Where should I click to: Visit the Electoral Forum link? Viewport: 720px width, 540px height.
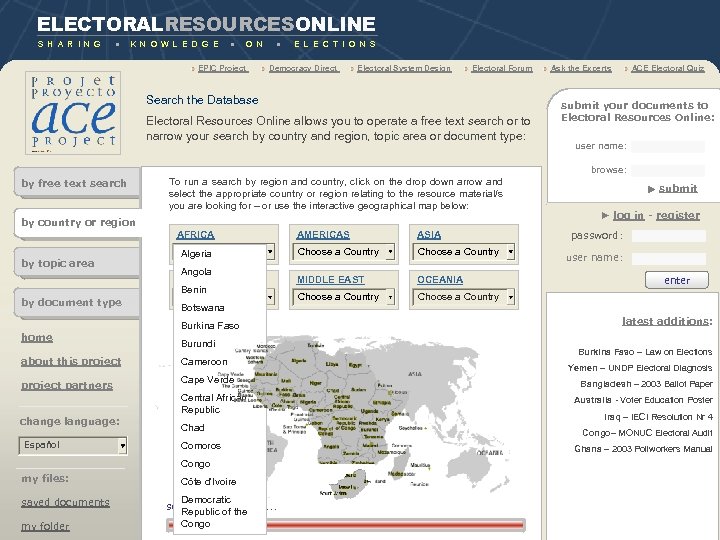coord(502,68)
